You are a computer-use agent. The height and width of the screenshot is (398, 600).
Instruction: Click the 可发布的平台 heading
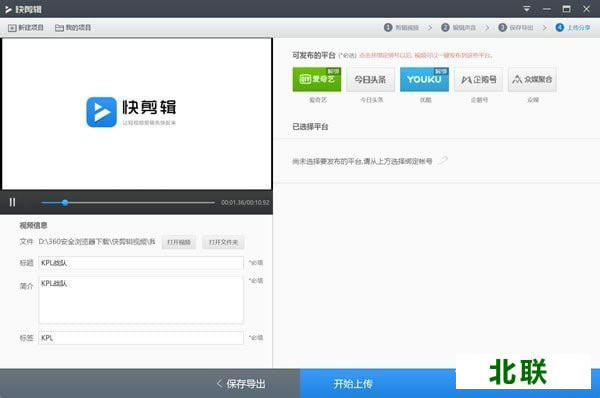(314, 55)
